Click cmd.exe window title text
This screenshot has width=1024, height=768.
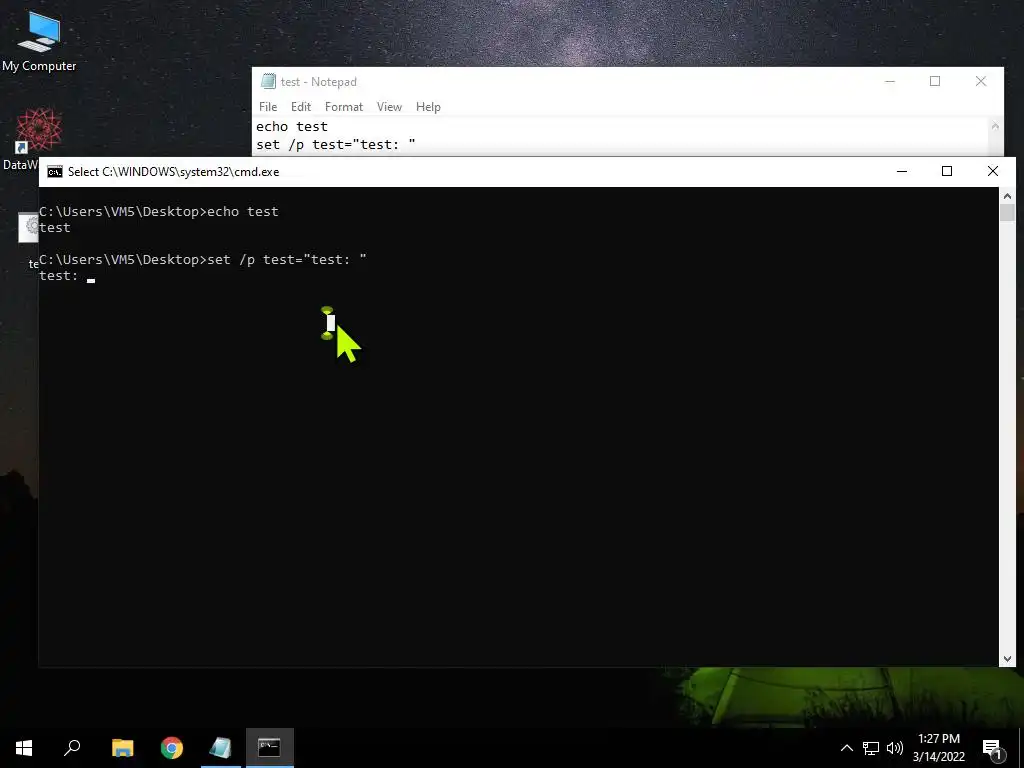point(174,172)
